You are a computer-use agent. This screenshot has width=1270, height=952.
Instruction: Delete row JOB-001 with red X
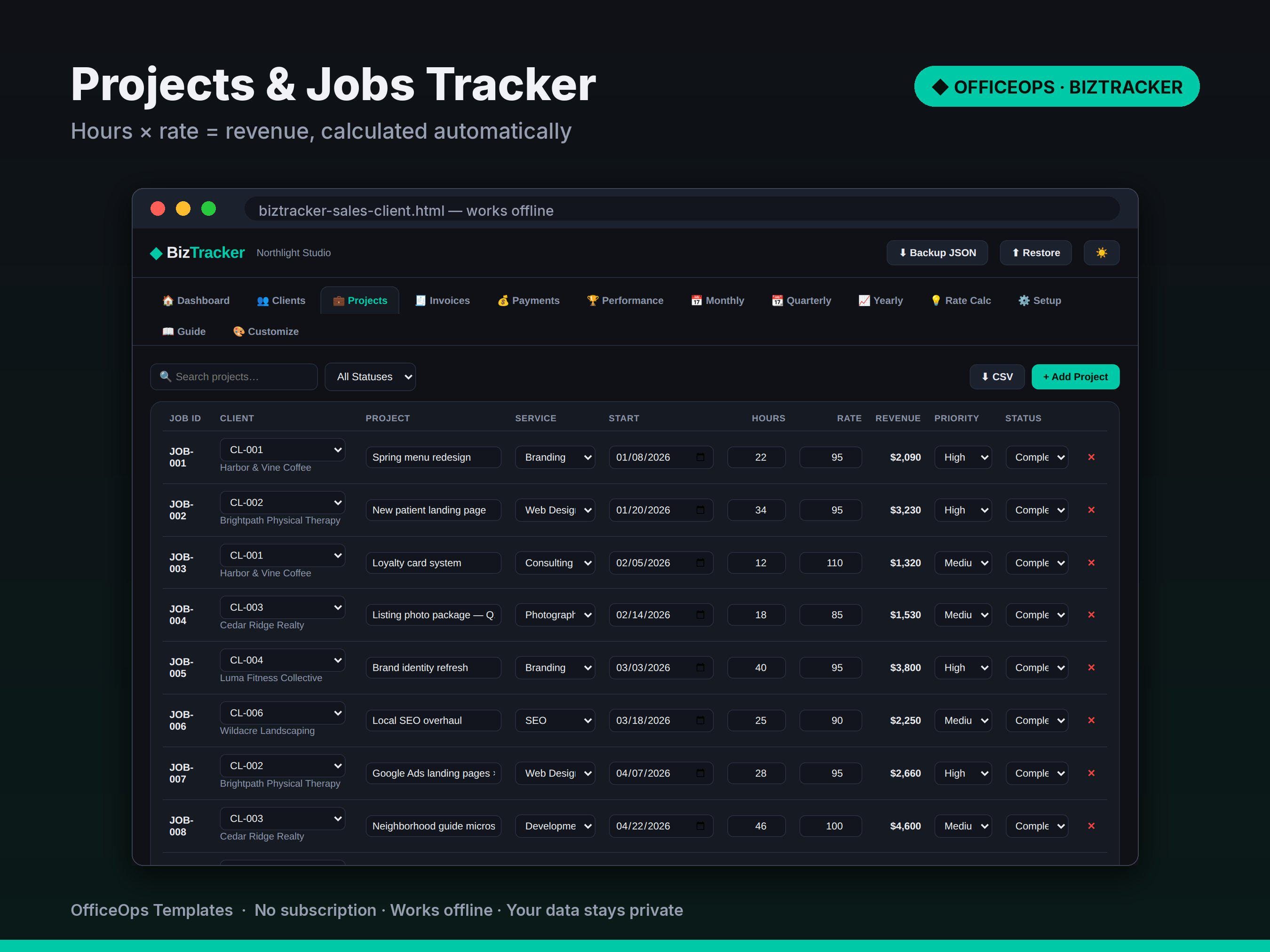point(1091,457)
